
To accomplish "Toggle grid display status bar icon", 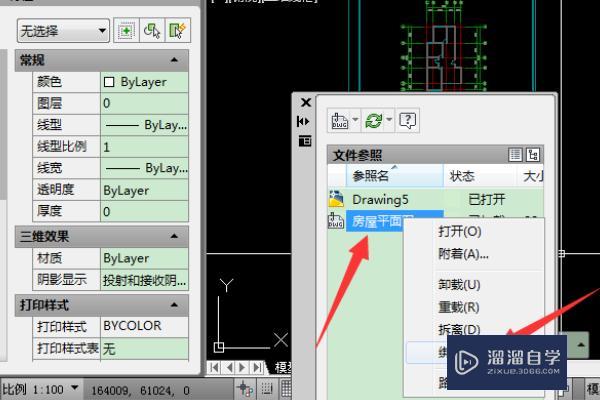I will [x=286, y=389].
